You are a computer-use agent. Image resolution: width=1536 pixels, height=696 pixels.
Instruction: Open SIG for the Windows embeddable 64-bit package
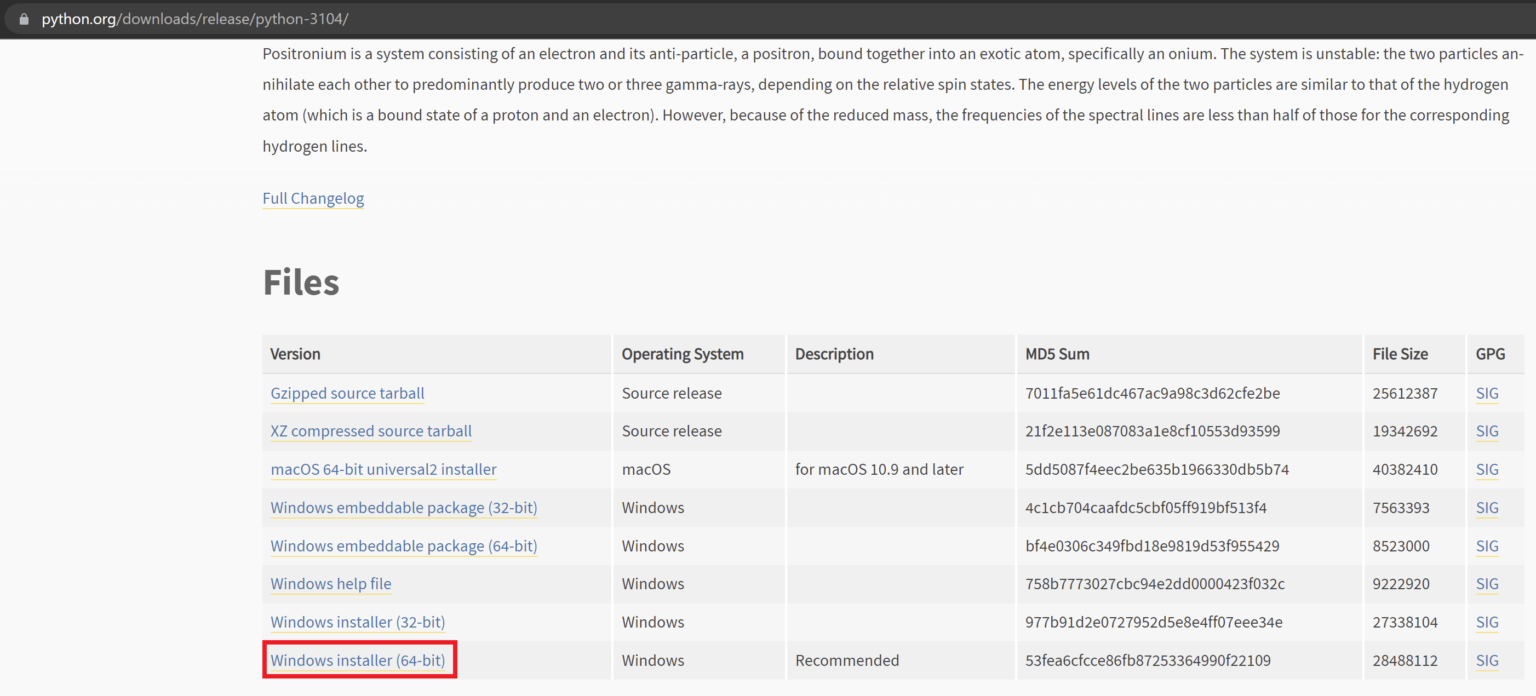pyautogui.click(x=1487, y=546)
